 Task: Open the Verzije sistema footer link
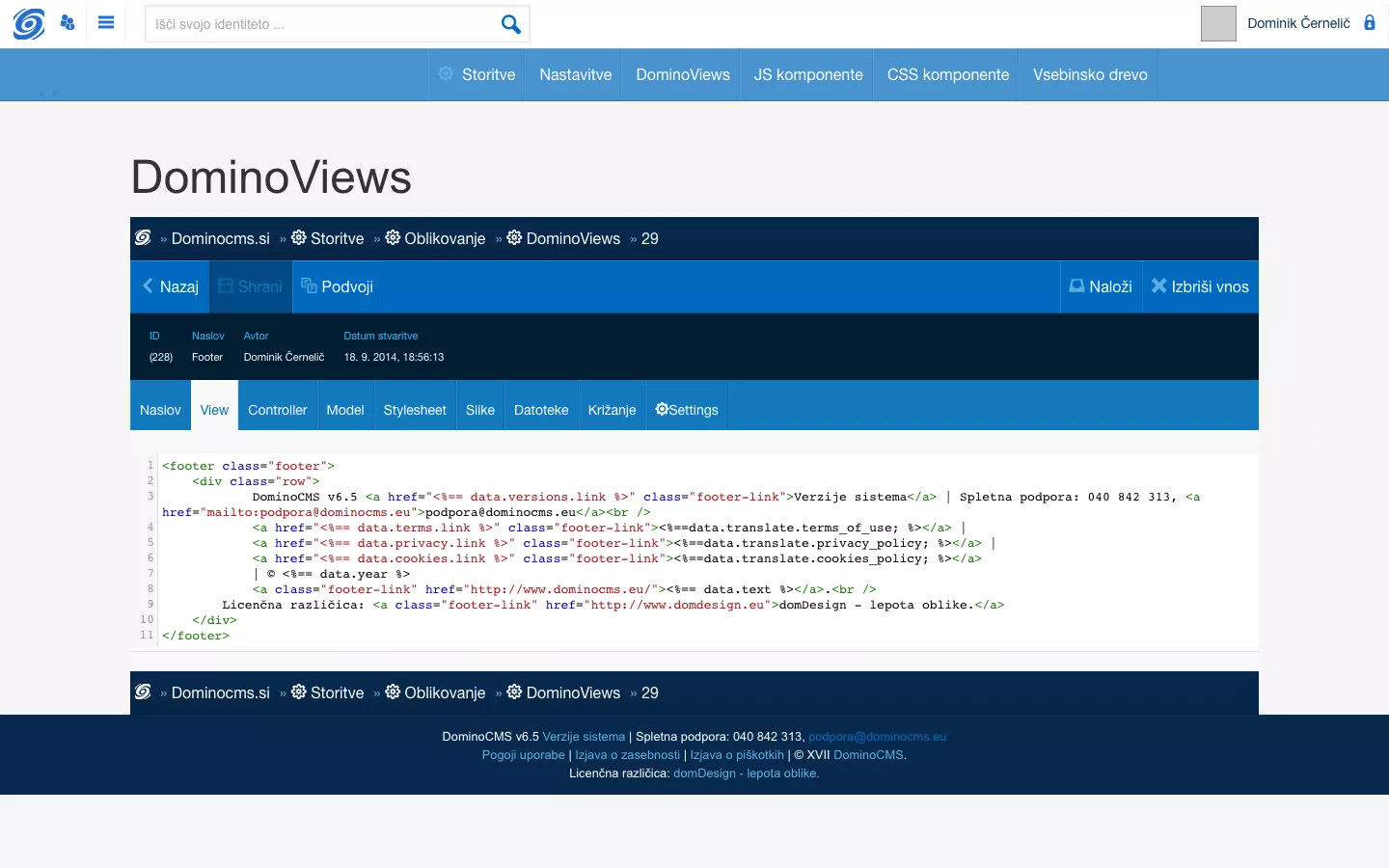pyautogui.click(x=584, y=737)
